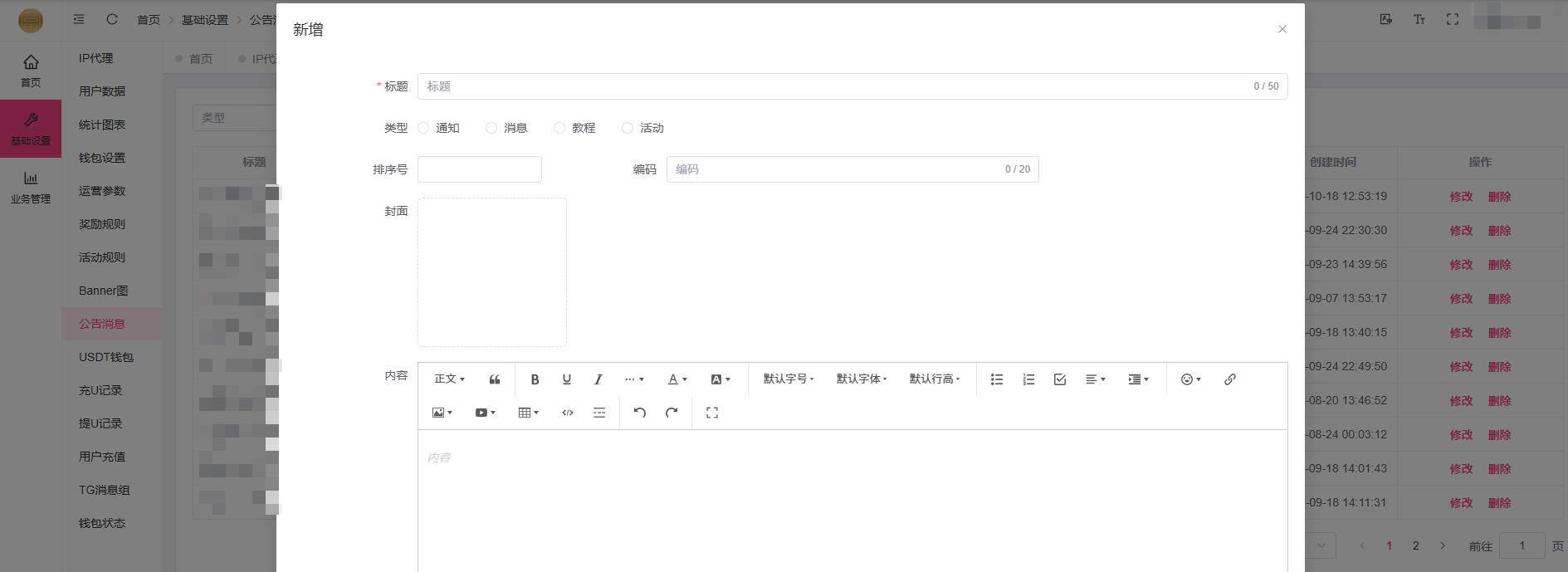Create a bulleted list
The width and height of the screenshot is (1568, 572).
996,379
